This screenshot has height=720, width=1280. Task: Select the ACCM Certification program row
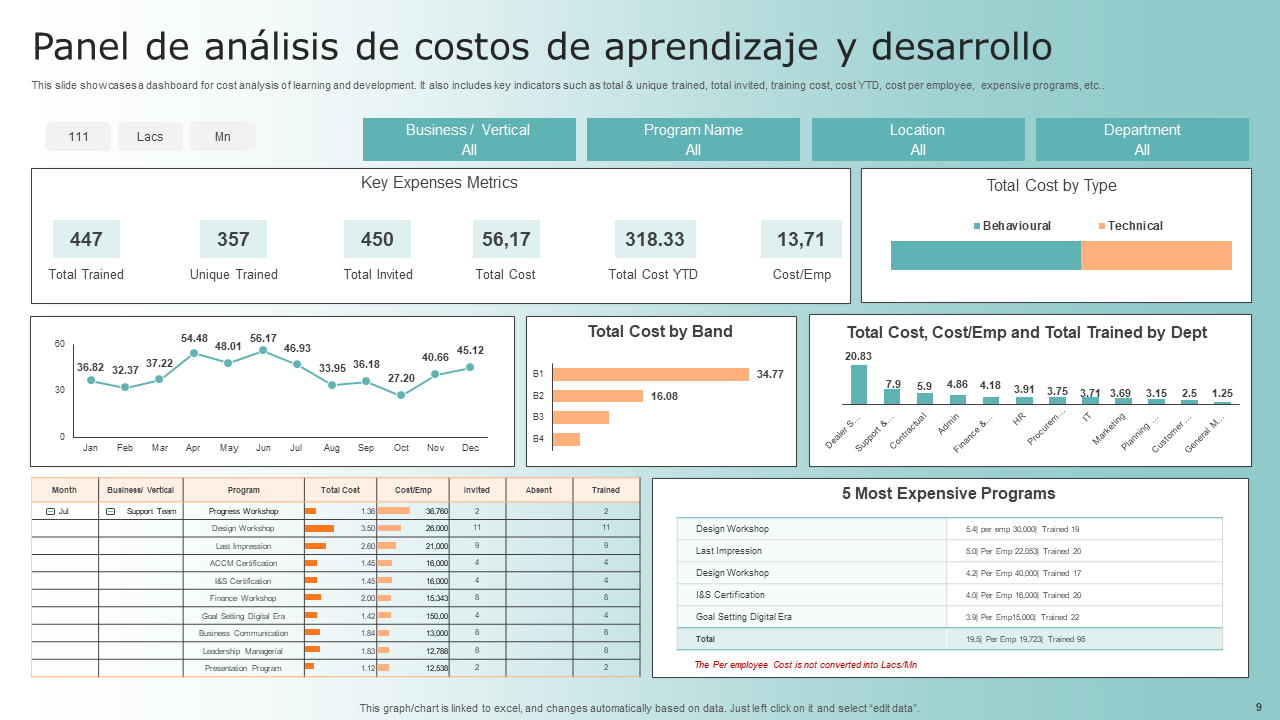point(335,563)
